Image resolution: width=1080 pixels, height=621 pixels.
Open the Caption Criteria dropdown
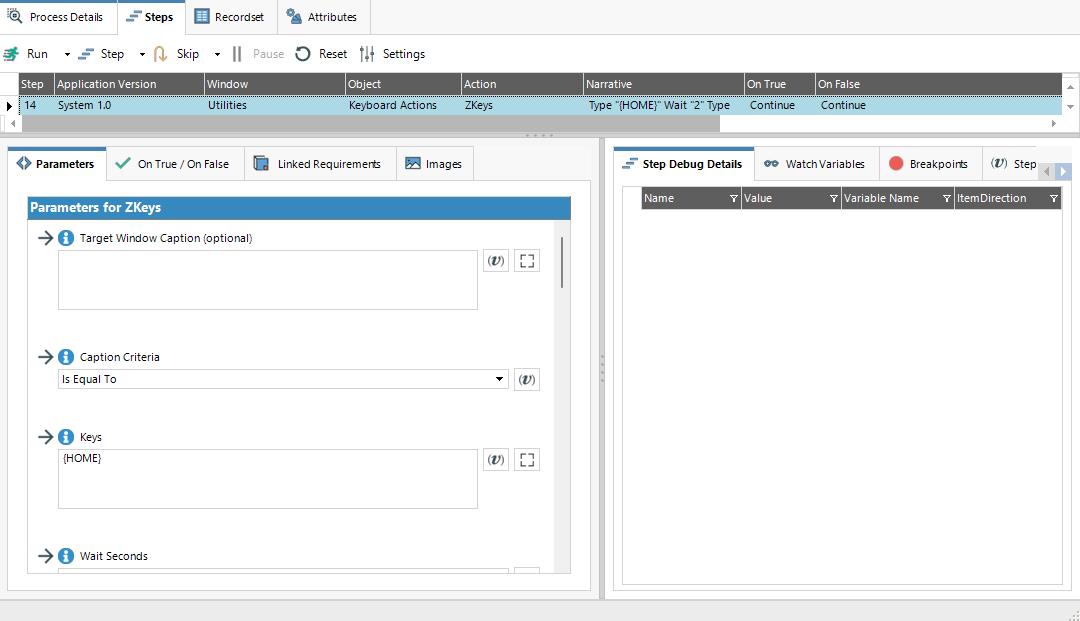500,380
